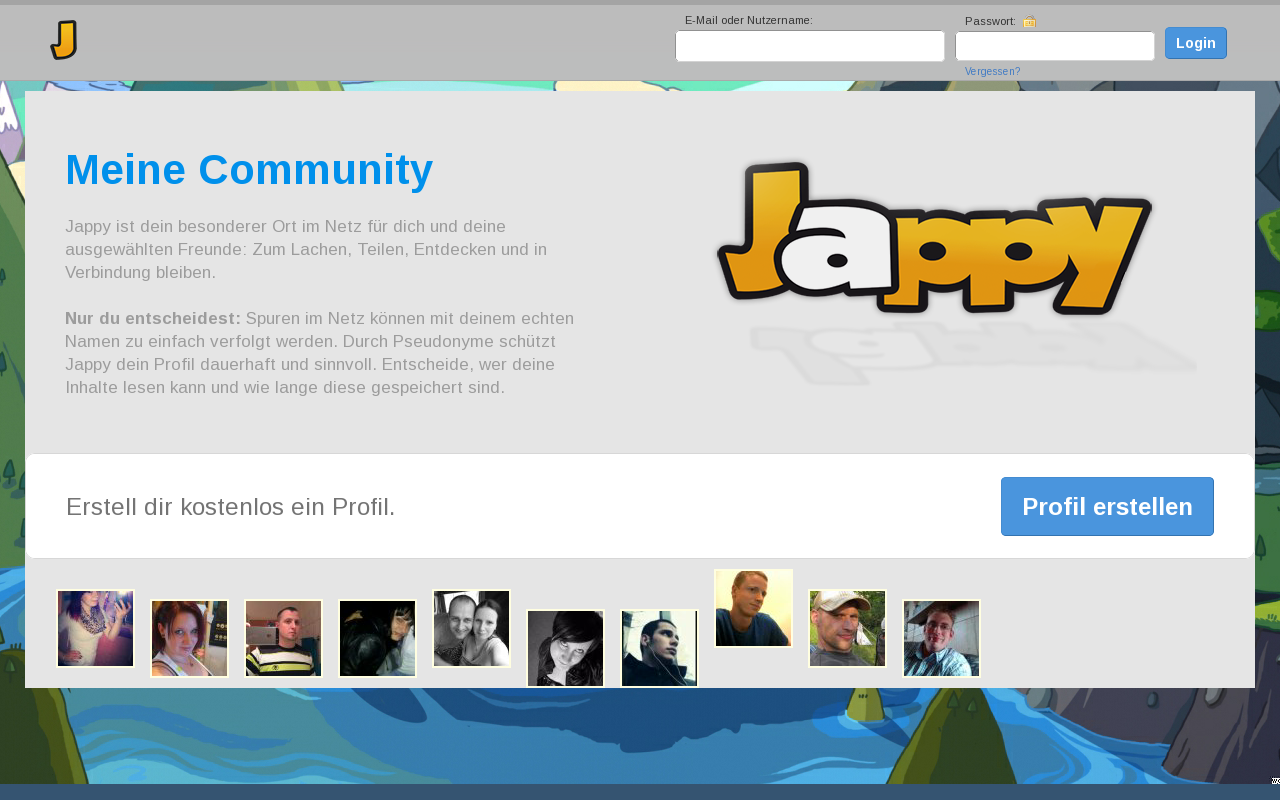Click the 'Nur du entscheidest:' bold text

(153, 318)
